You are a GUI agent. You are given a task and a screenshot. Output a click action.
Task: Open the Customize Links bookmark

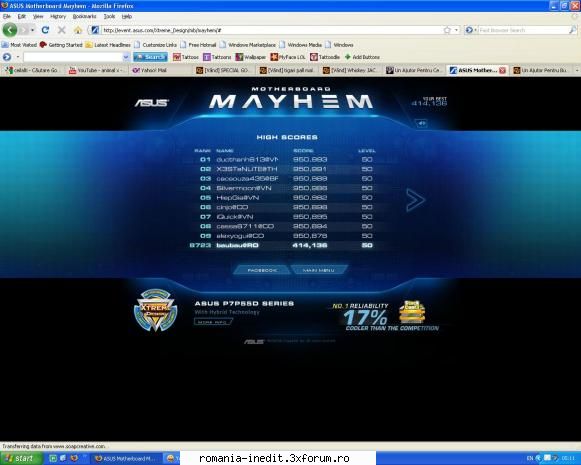(156, 45)
